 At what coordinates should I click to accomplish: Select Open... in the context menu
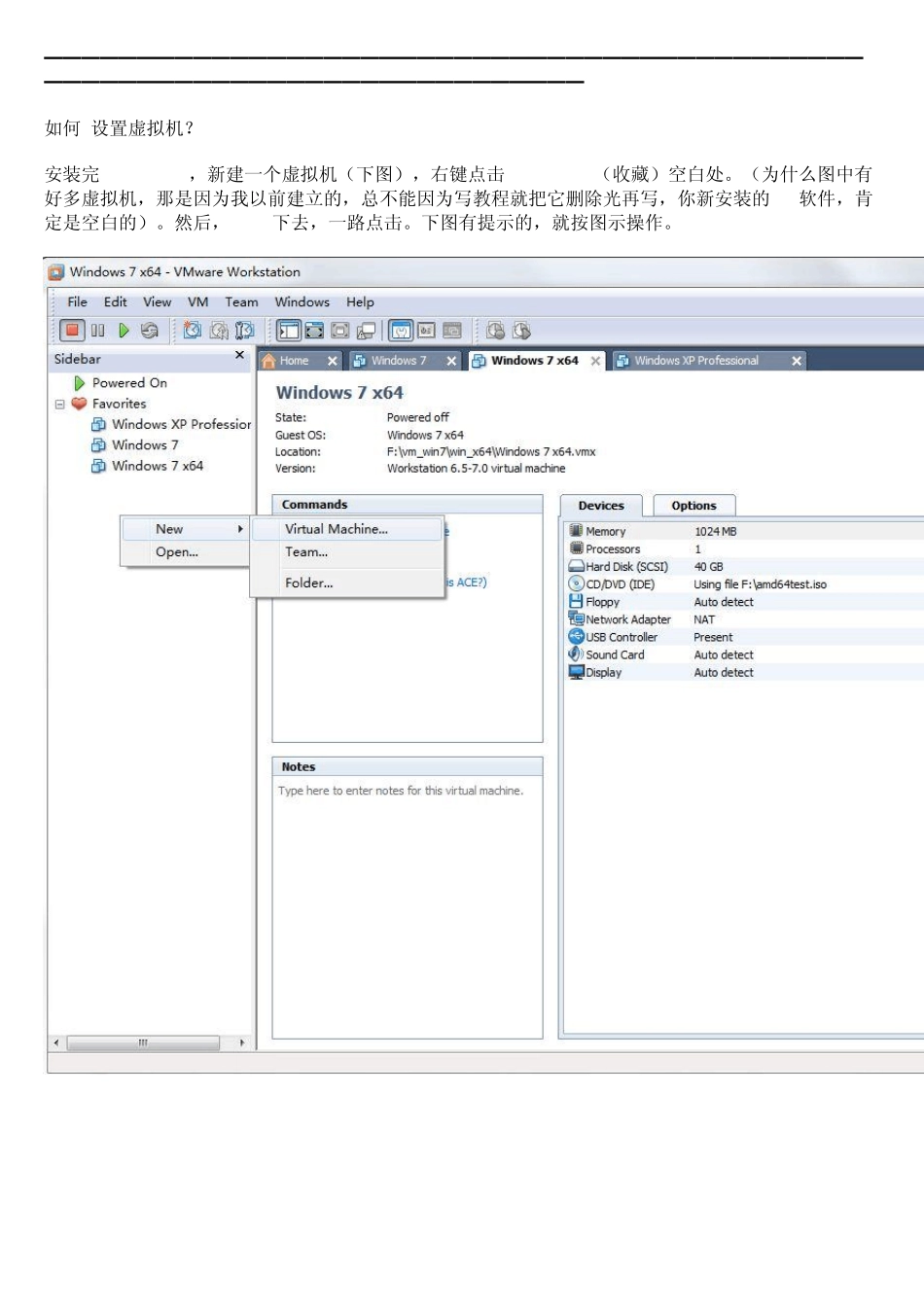click(x=185, y=551)
